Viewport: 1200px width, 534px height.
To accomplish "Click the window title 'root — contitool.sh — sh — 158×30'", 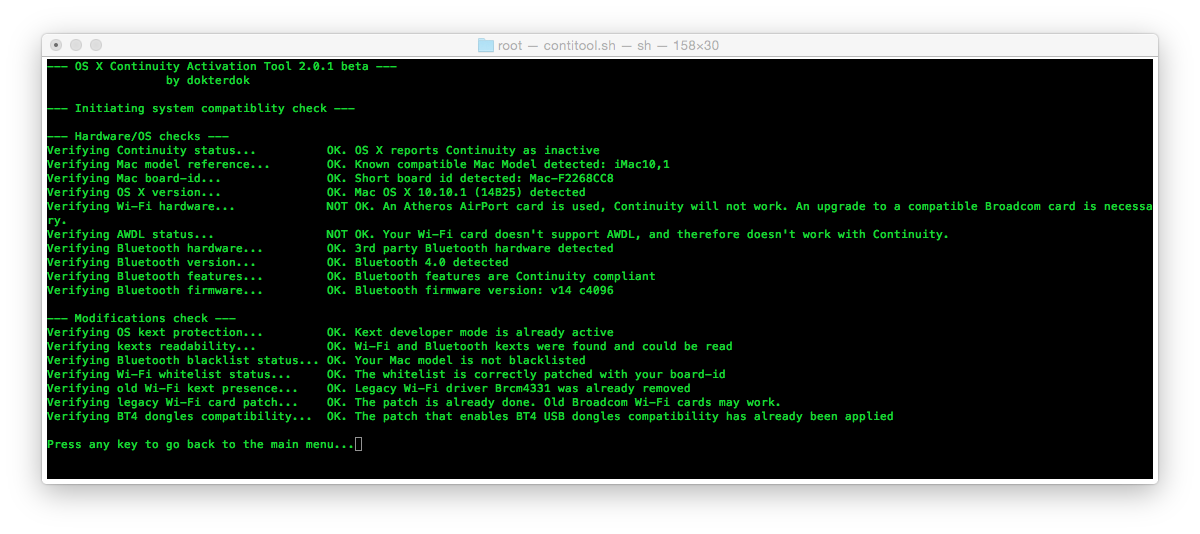I will (x=608, y=45).
